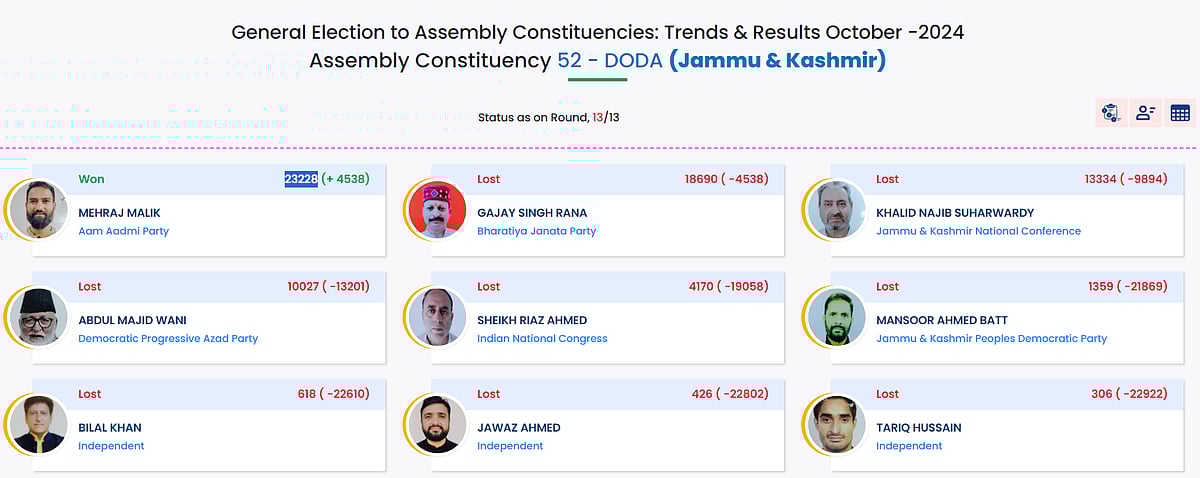Open Jawaz Ahmed's portrait image

[437, 424]
